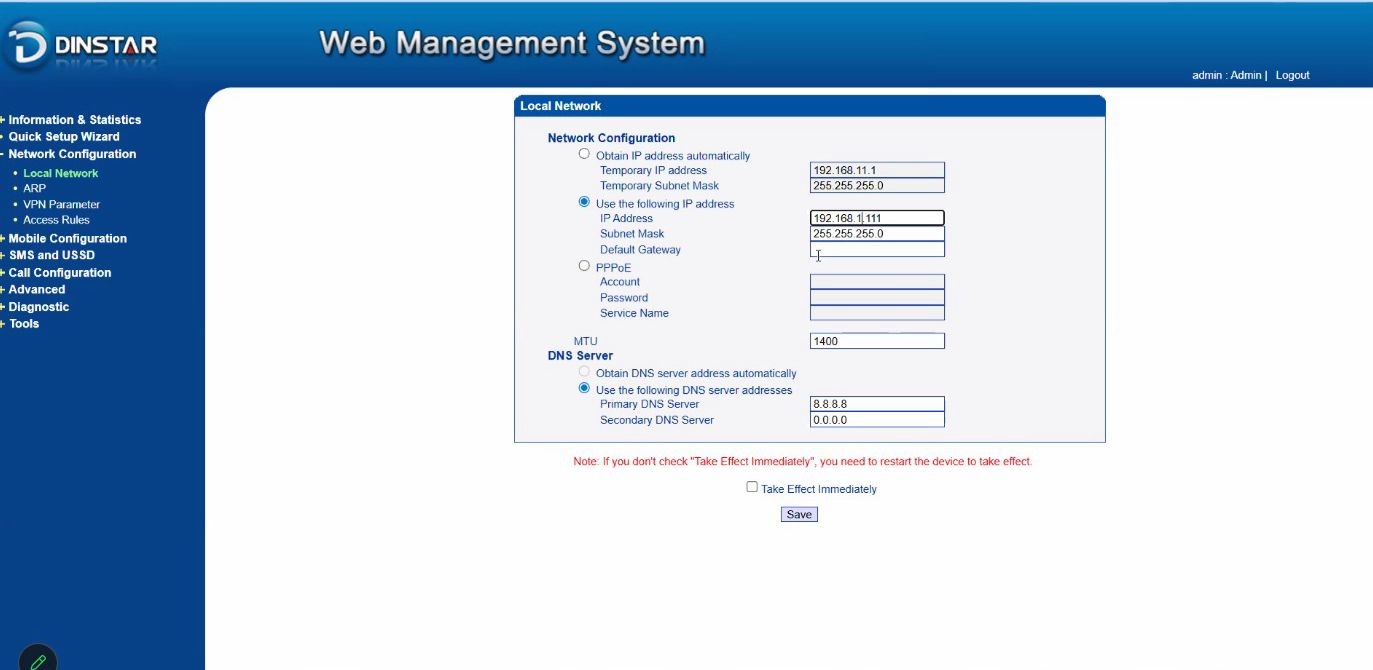1373x670 pixels.
Task: Enable the 'Take Effect Immediately' checkbox
Action: (752, 488)
